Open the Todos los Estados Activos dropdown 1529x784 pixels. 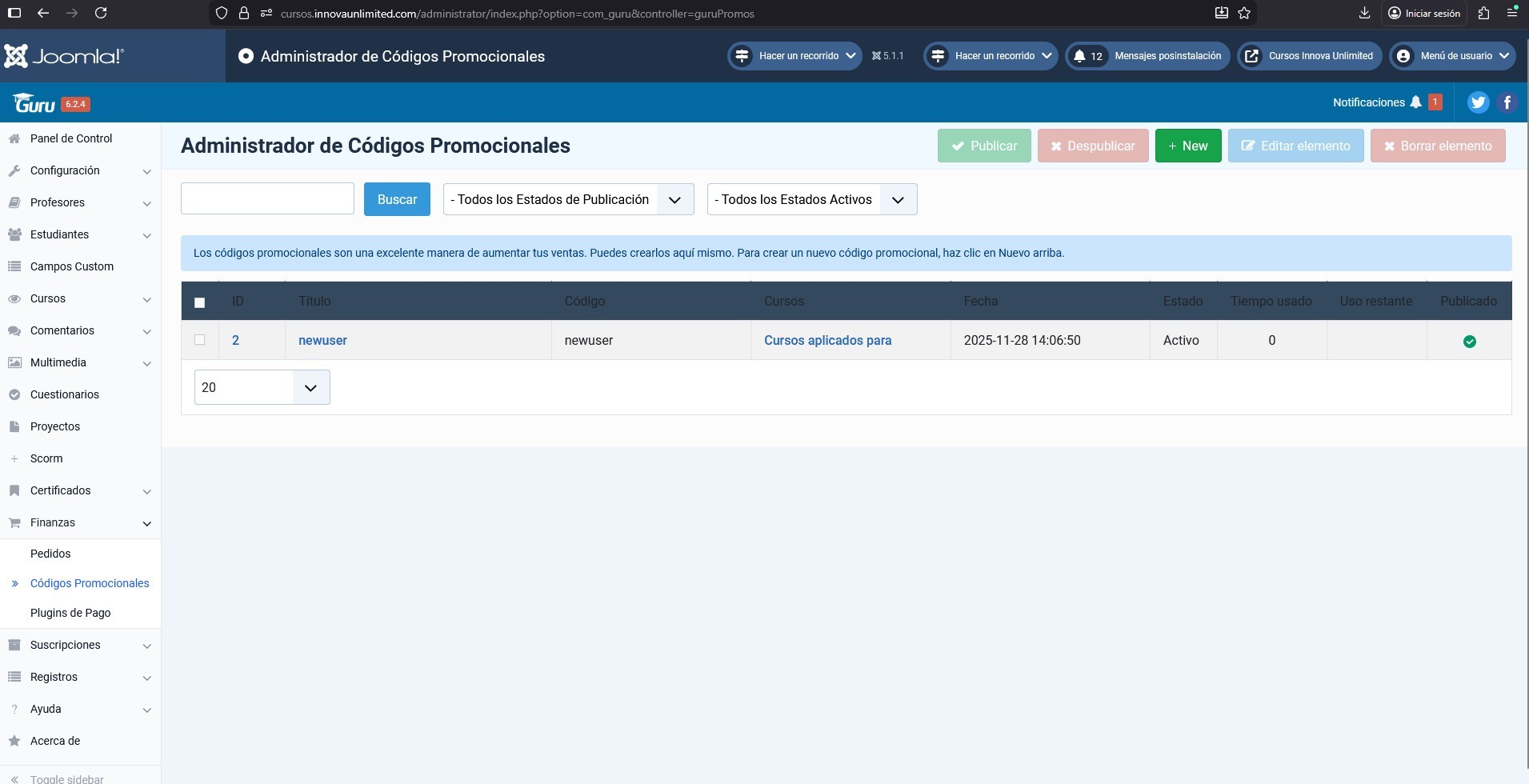(x=812, y=199)
